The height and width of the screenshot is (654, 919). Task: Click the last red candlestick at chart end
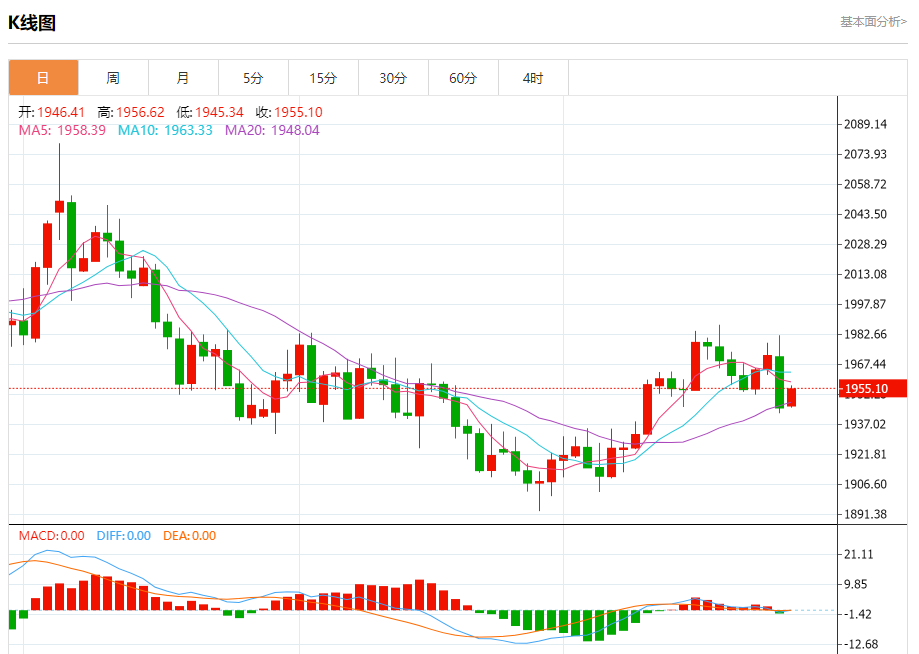tap(791, 397)
